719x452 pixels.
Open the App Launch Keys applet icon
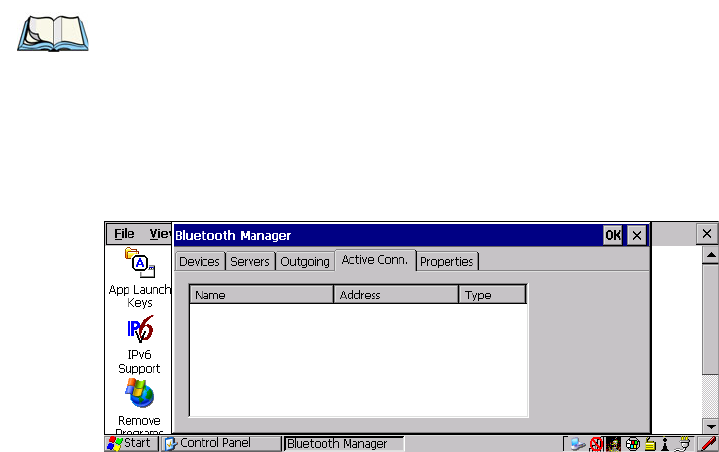[x=140, y=263]
